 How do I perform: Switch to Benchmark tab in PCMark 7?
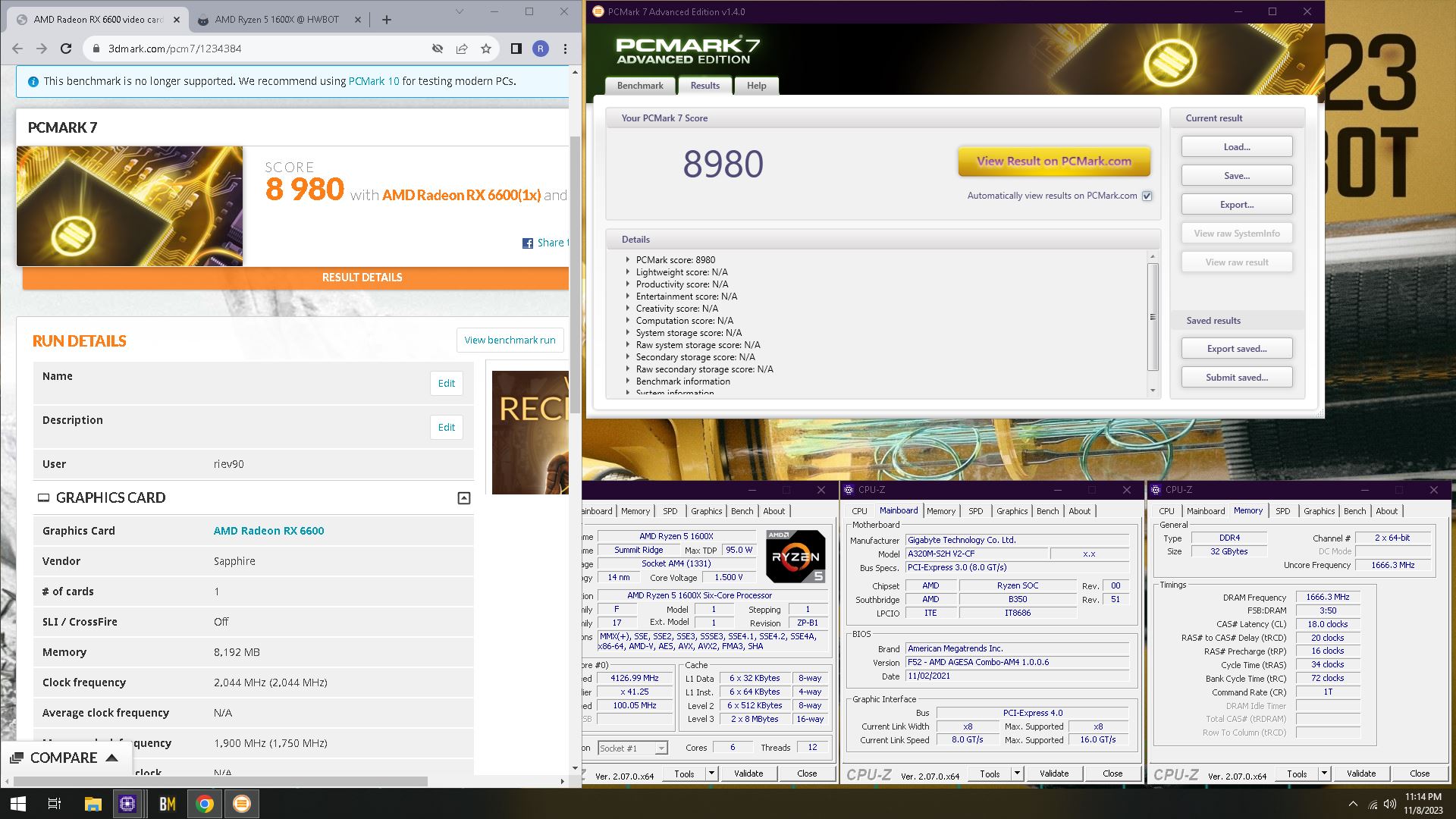[x=640, y=86]
